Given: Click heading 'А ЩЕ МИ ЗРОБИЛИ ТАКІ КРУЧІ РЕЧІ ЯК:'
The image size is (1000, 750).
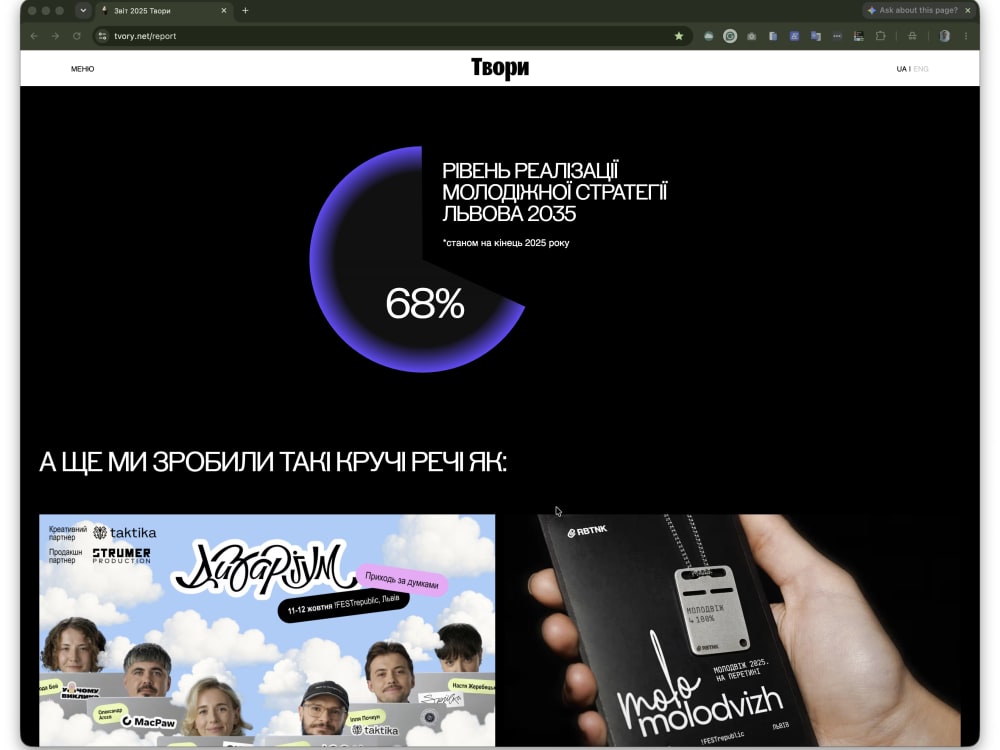Looking at the screenshot, I should click(273, 462).
